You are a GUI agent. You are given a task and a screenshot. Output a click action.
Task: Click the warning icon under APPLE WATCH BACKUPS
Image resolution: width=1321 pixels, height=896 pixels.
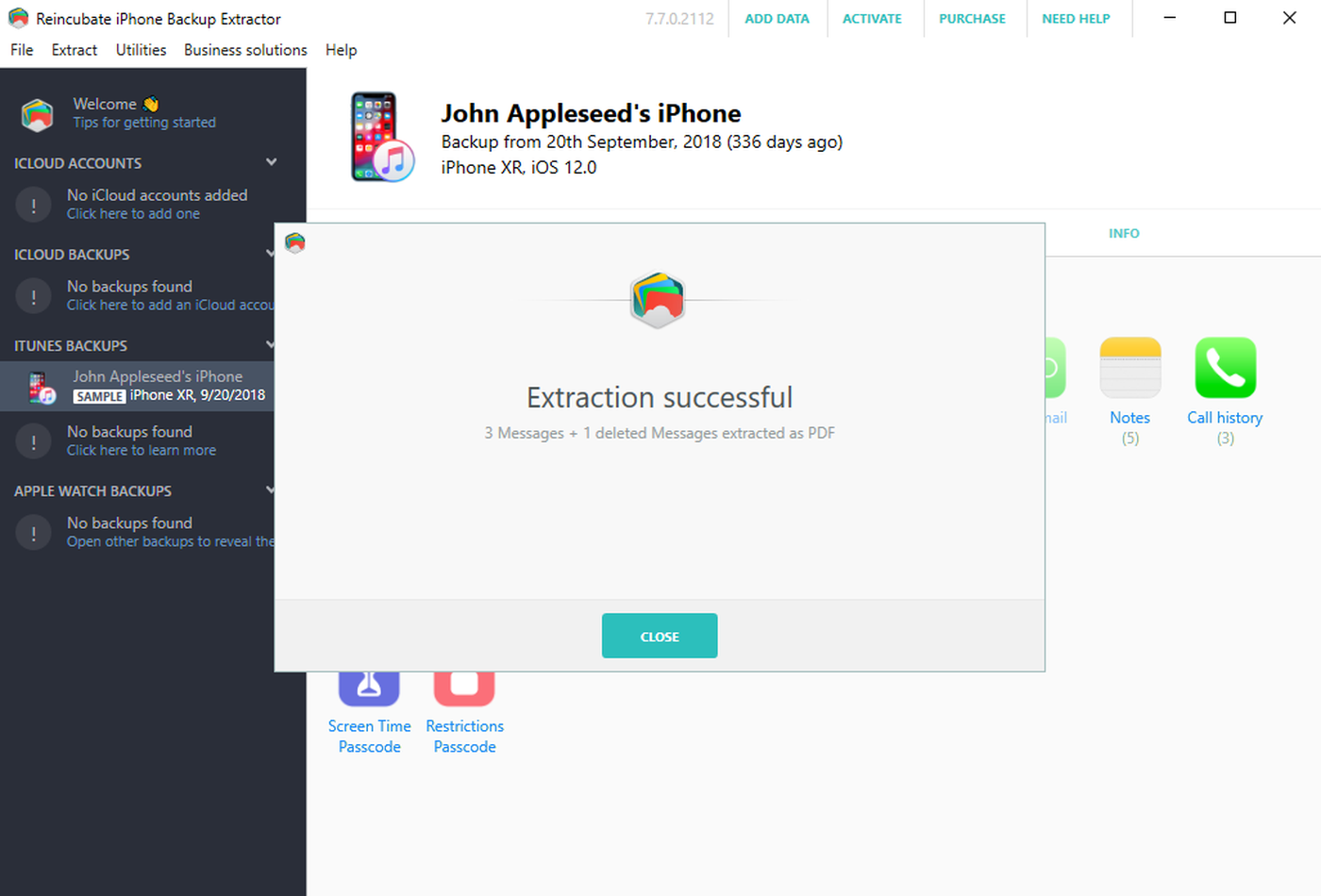pos(33,532)
